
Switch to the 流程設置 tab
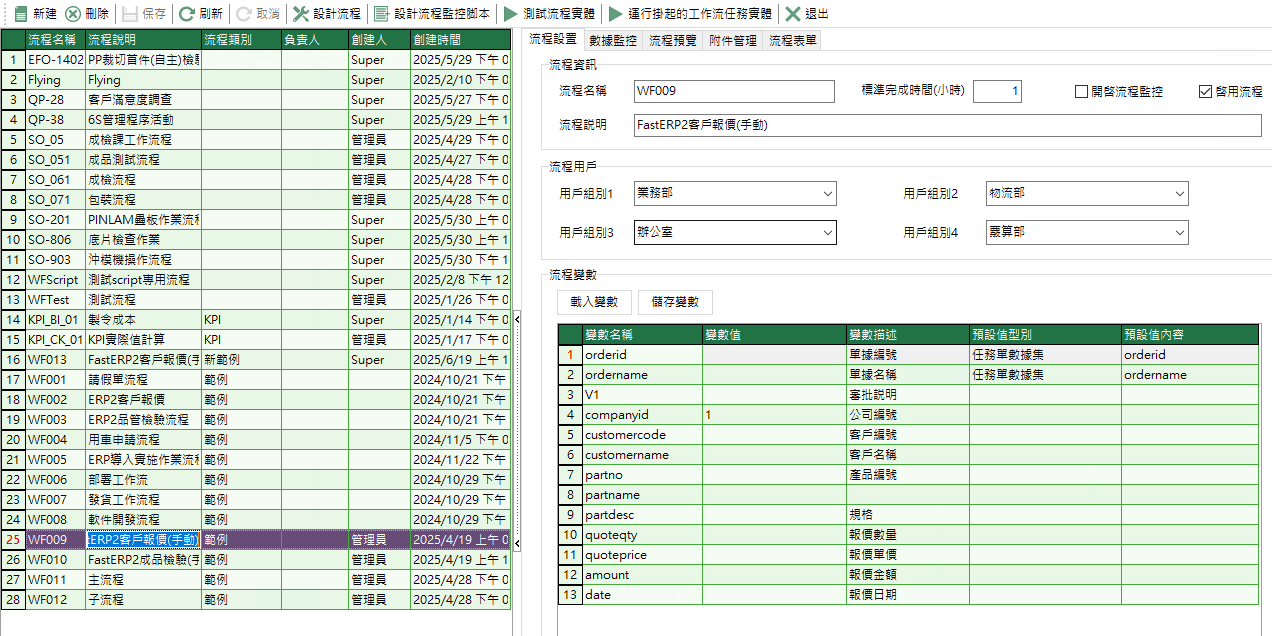pos(552,39)
